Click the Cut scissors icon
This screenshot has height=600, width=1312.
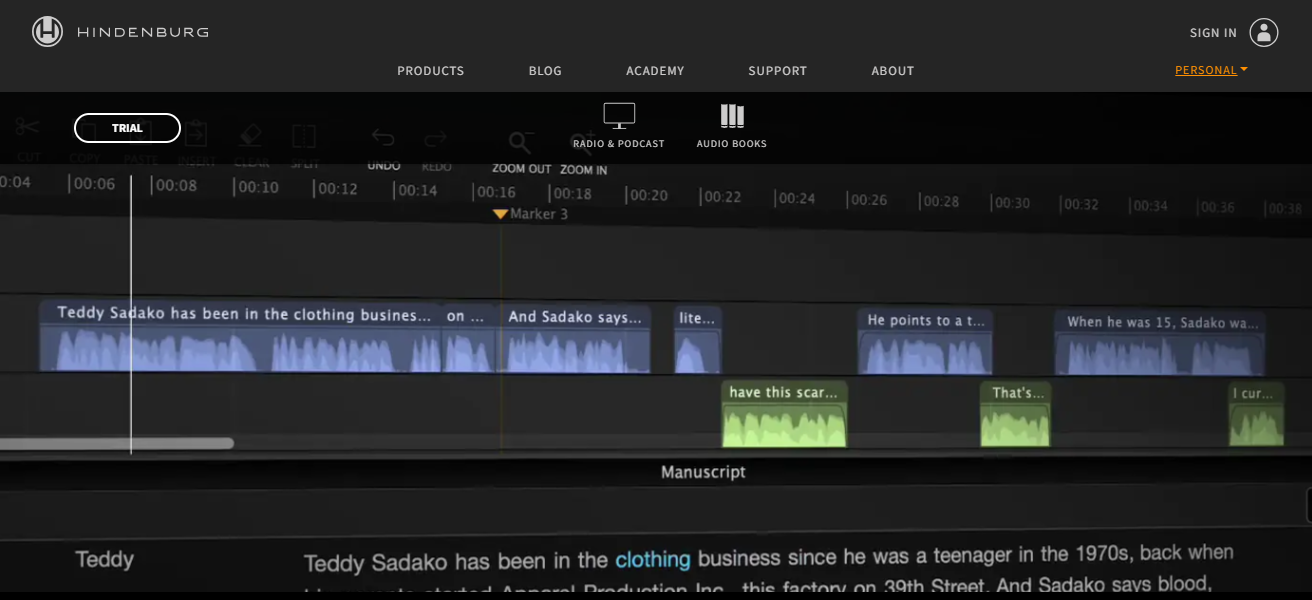click(x=27, y=128)
